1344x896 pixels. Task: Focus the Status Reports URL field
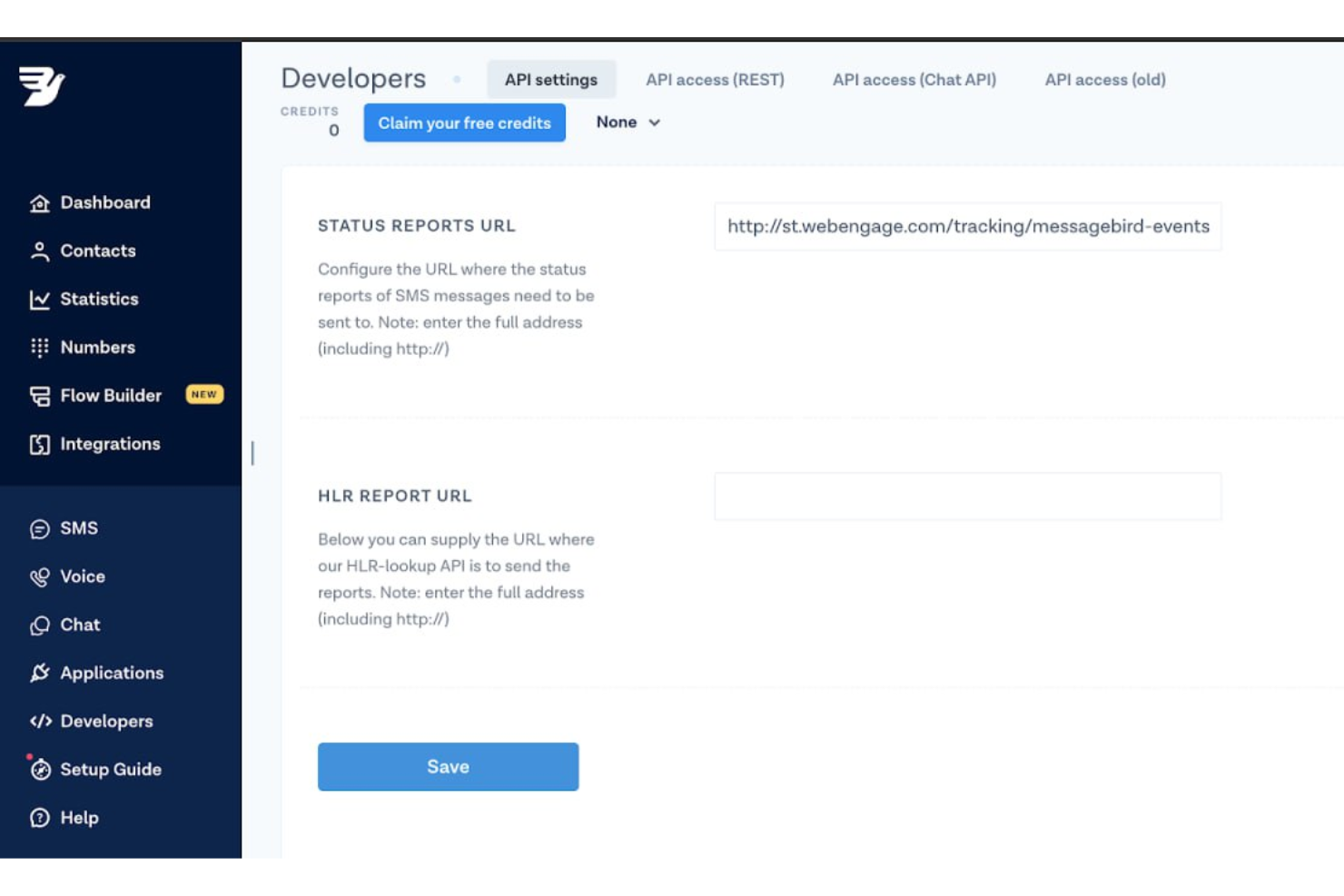click(x=967, y=226)
